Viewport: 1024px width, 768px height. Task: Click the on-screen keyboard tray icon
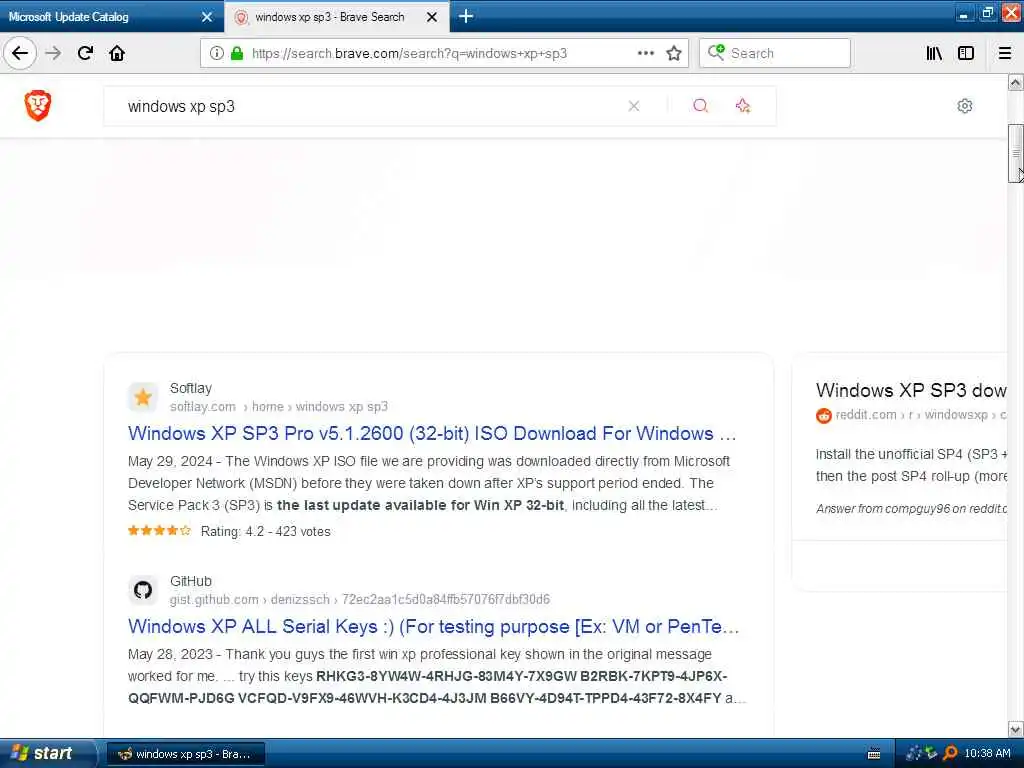874,754
